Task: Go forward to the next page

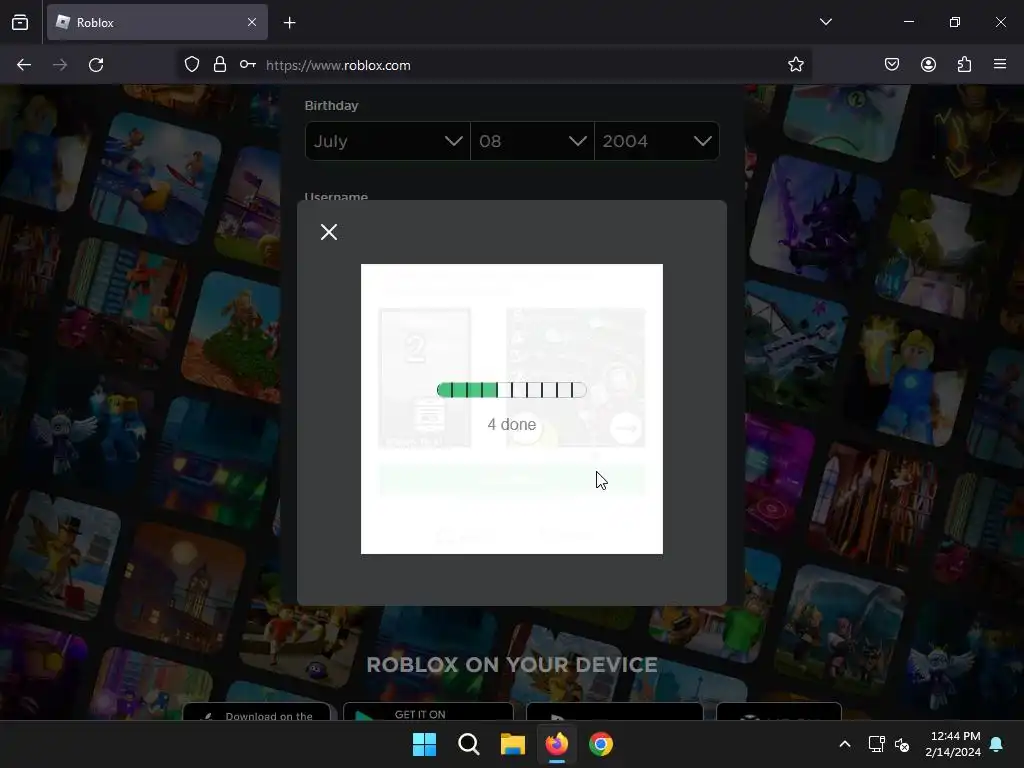Action: pyautogui.click(x=60, y=65)
